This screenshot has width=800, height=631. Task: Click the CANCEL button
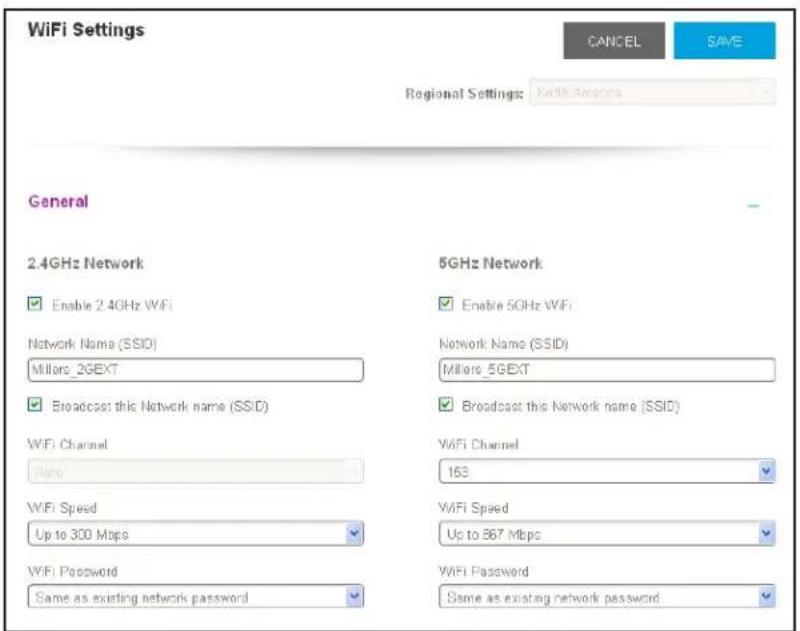click(614, 41)
